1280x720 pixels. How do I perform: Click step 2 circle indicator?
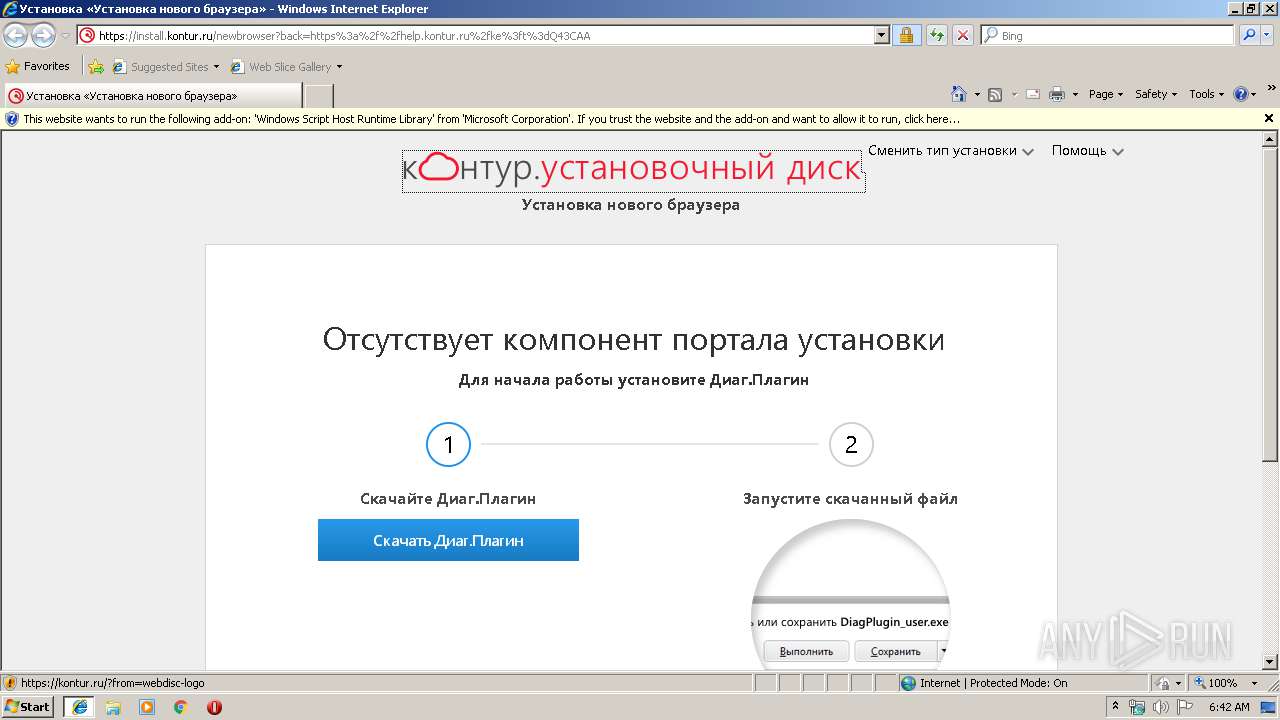coord(851,445)
